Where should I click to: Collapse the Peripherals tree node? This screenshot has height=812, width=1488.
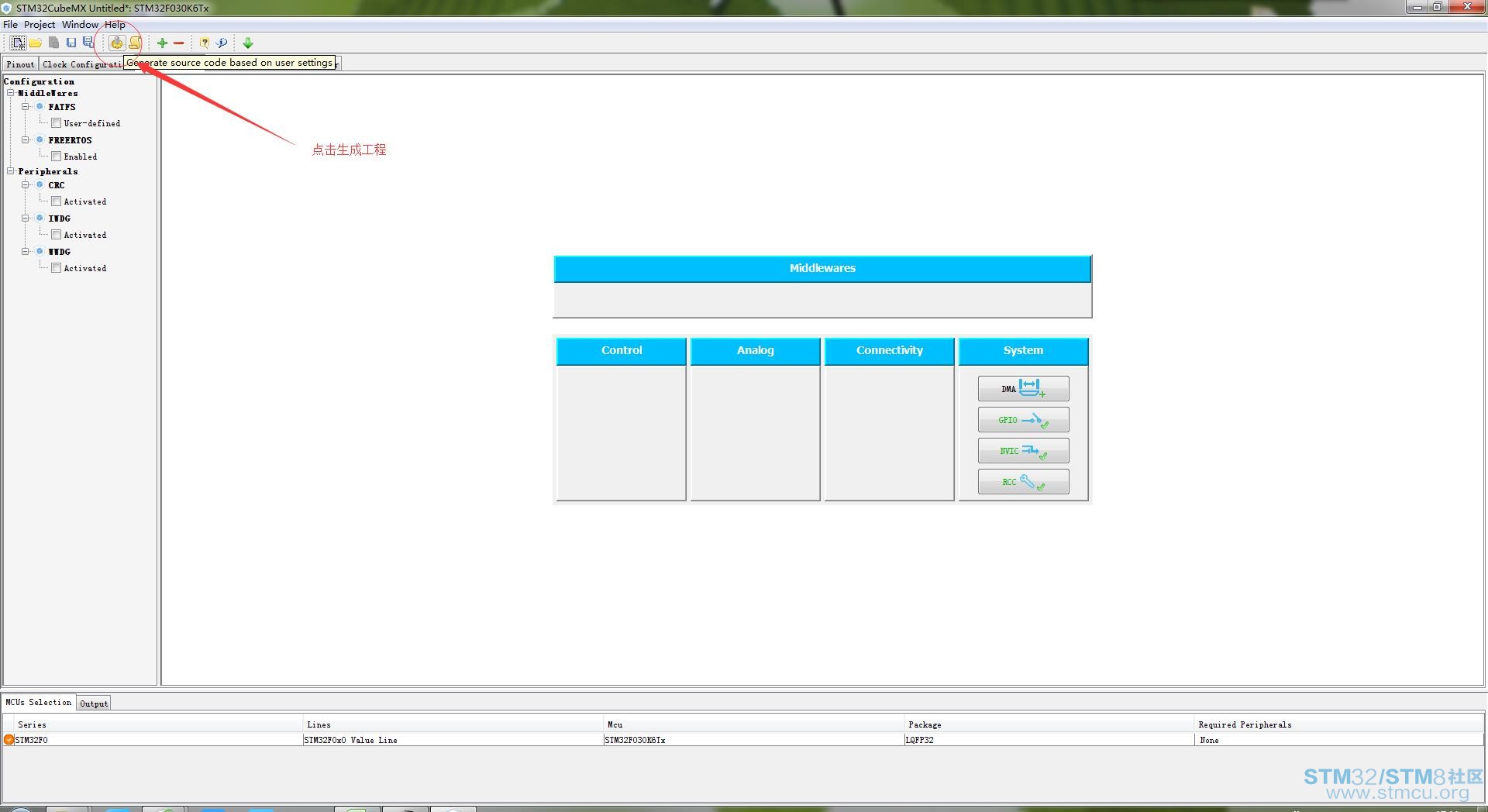(x=11, y=171)
